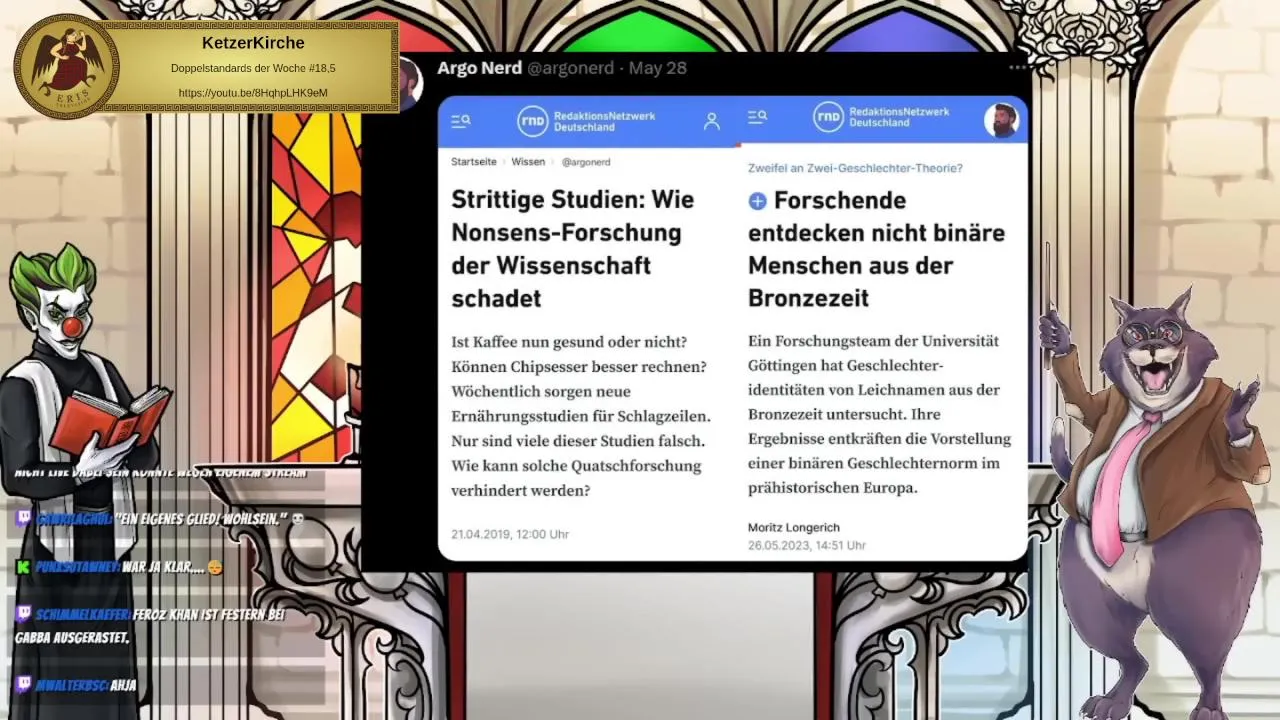
Task: Open the menu-search icon in the left RND header
Action: [x=460, y=121]
